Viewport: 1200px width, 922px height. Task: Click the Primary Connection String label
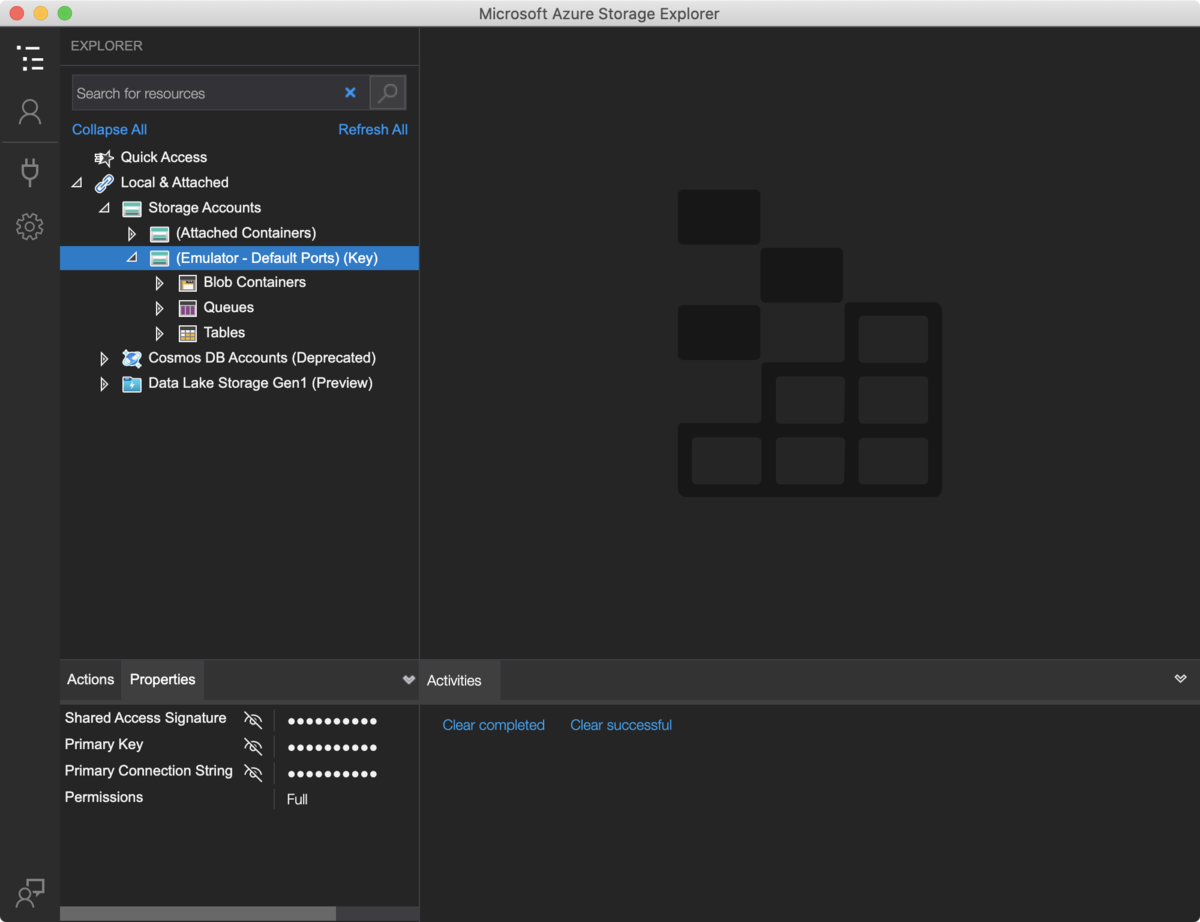149,770
